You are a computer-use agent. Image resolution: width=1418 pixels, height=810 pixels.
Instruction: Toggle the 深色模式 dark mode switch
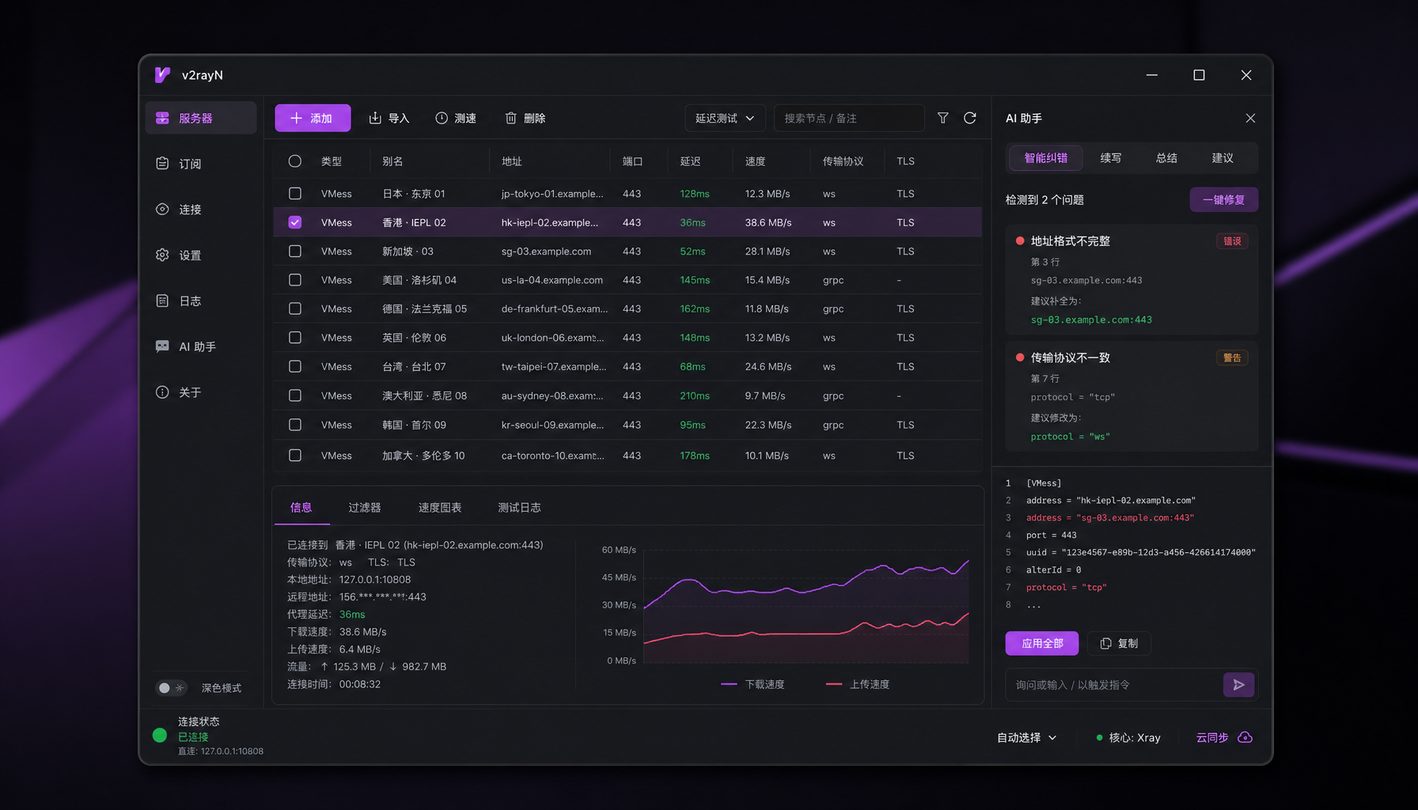click(x=171, y=688)
